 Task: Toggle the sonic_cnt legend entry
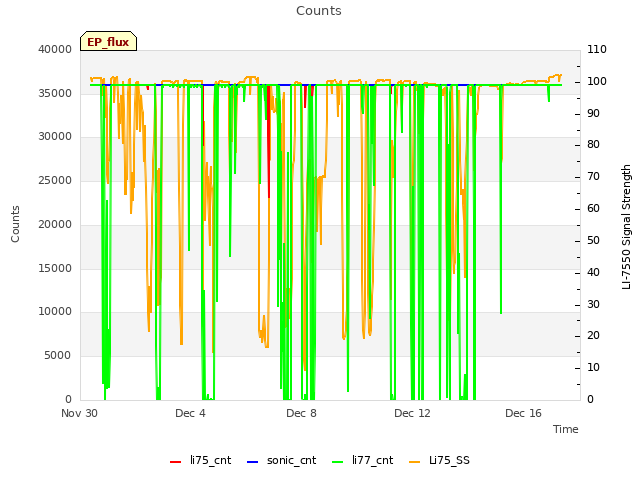pos(282,460)
